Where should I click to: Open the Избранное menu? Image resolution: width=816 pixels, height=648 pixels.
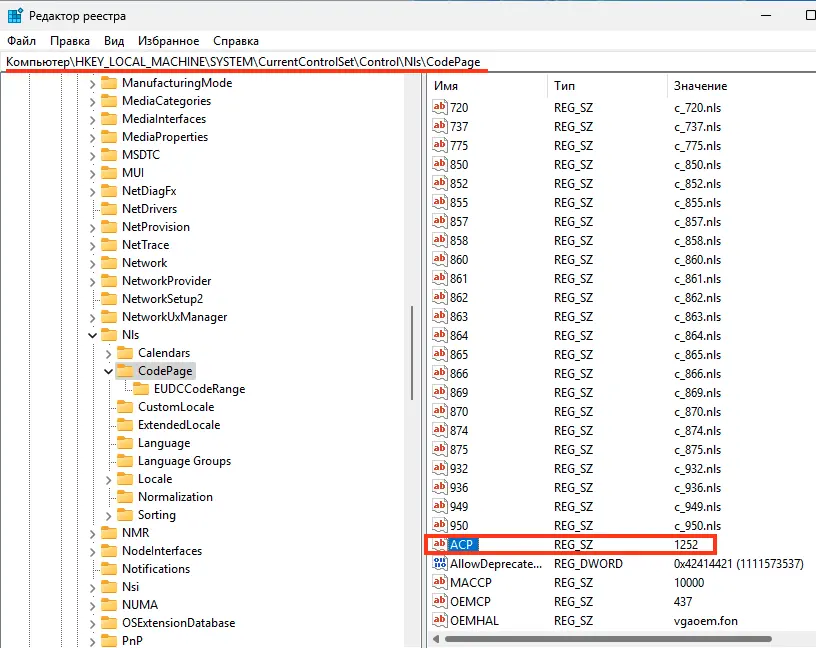click(x=168, y=41)
